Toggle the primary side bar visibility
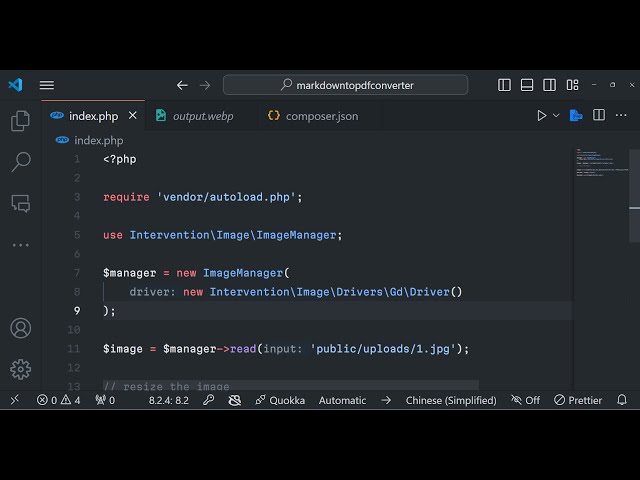This screenshot has height=480, width=640. tap(504, 85)
